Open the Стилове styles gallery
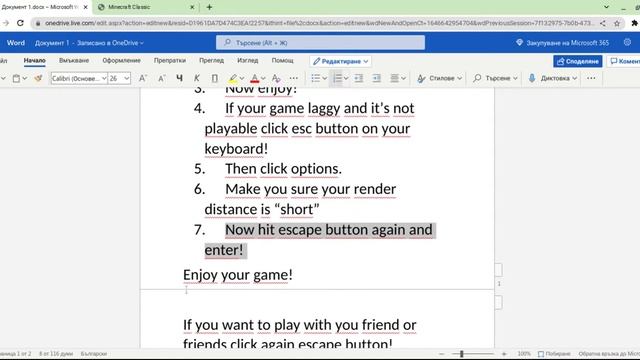The height and width of the screenshot is (360, 640). pos(439,78)
